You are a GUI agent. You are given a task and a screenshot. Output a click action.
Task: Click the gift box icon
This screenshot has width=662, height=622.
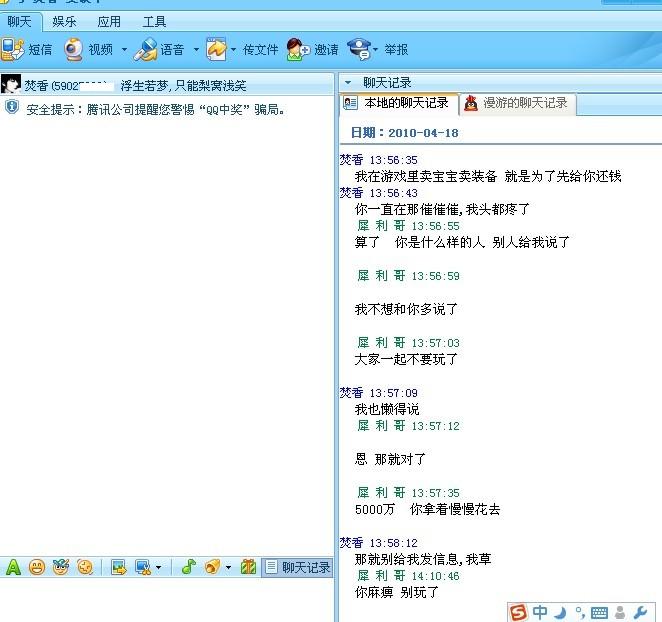(248, 567)
